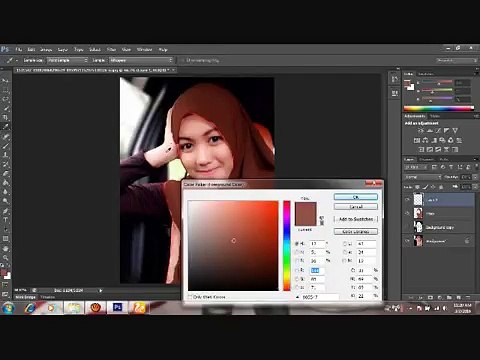Screen dimensions: 480x360
Task: Create a new layer group
Action: [x=449, y=297]
